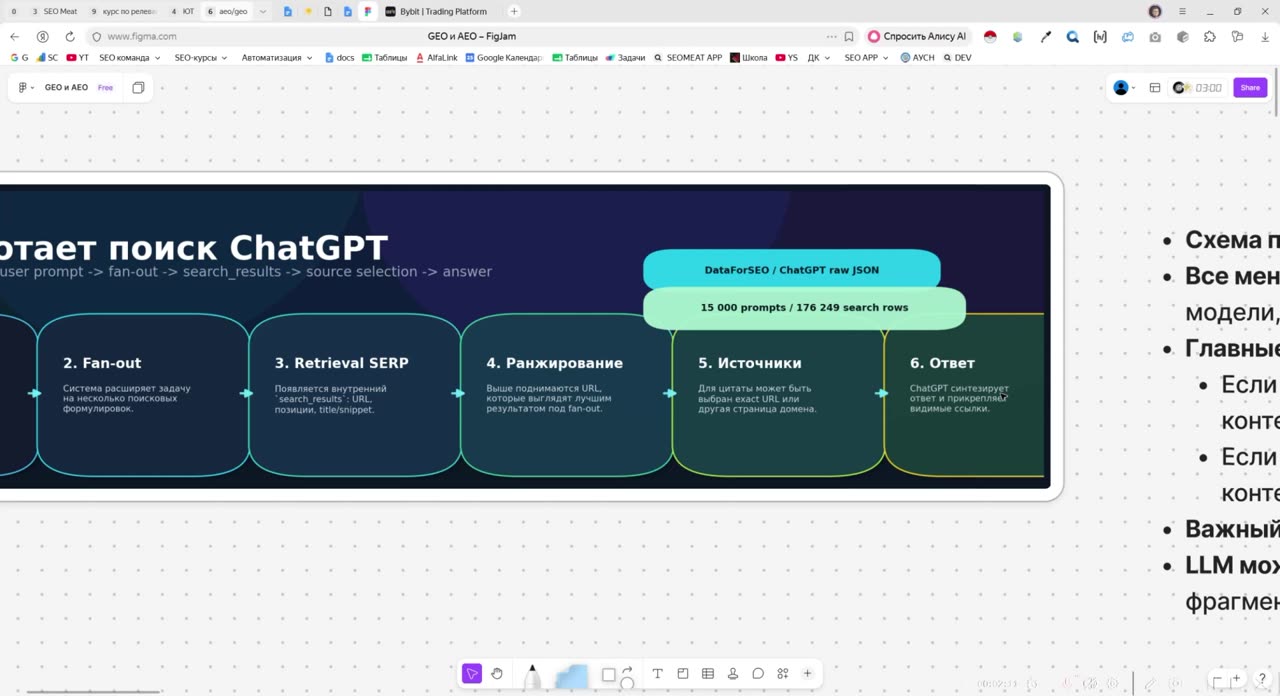The image size is (1280, 696).
Task: Click the 4. Ранжирование card
Action: coord(566,395)
